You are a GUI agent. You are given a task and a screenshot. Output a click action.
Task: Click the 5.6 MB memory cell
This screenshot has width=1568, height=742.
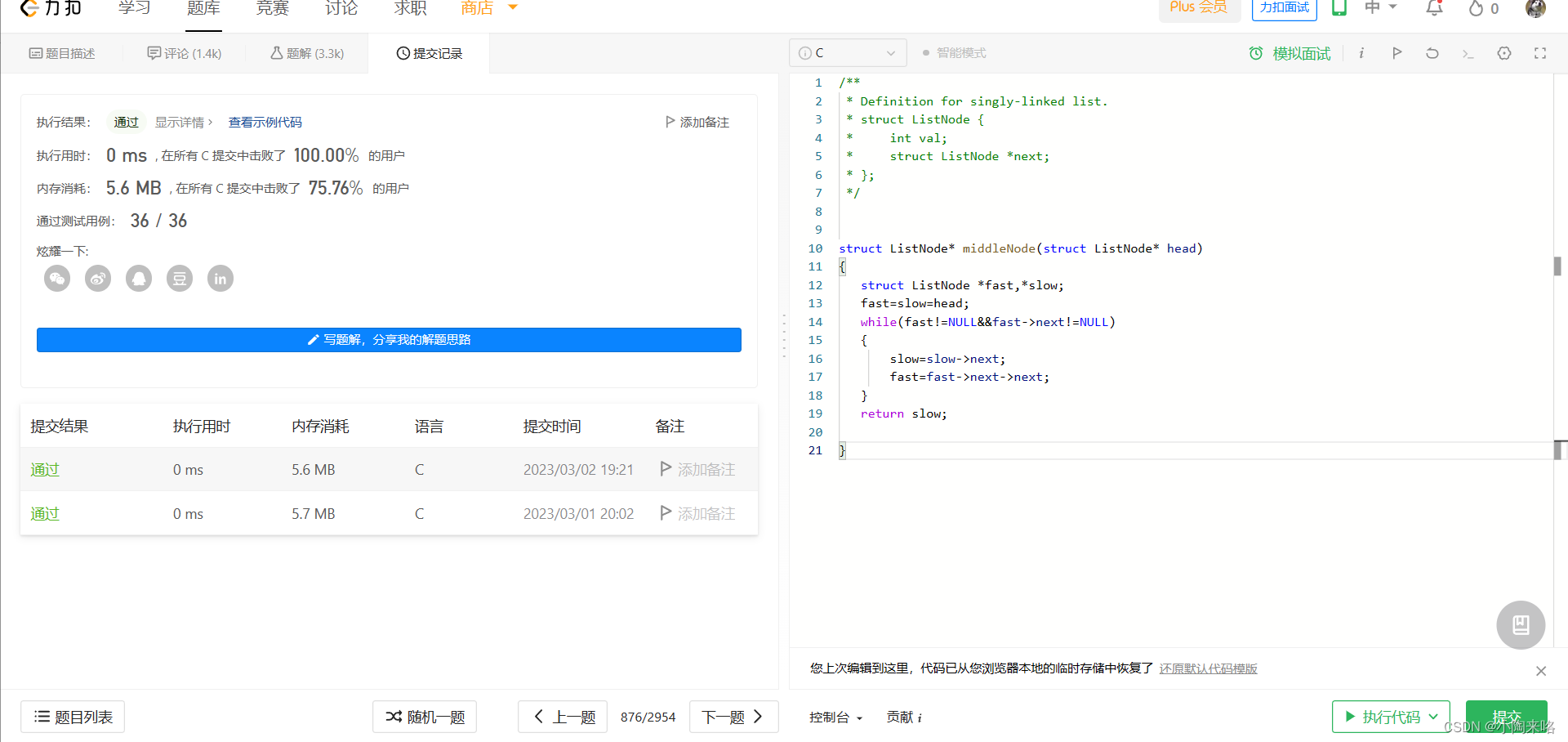314,470
